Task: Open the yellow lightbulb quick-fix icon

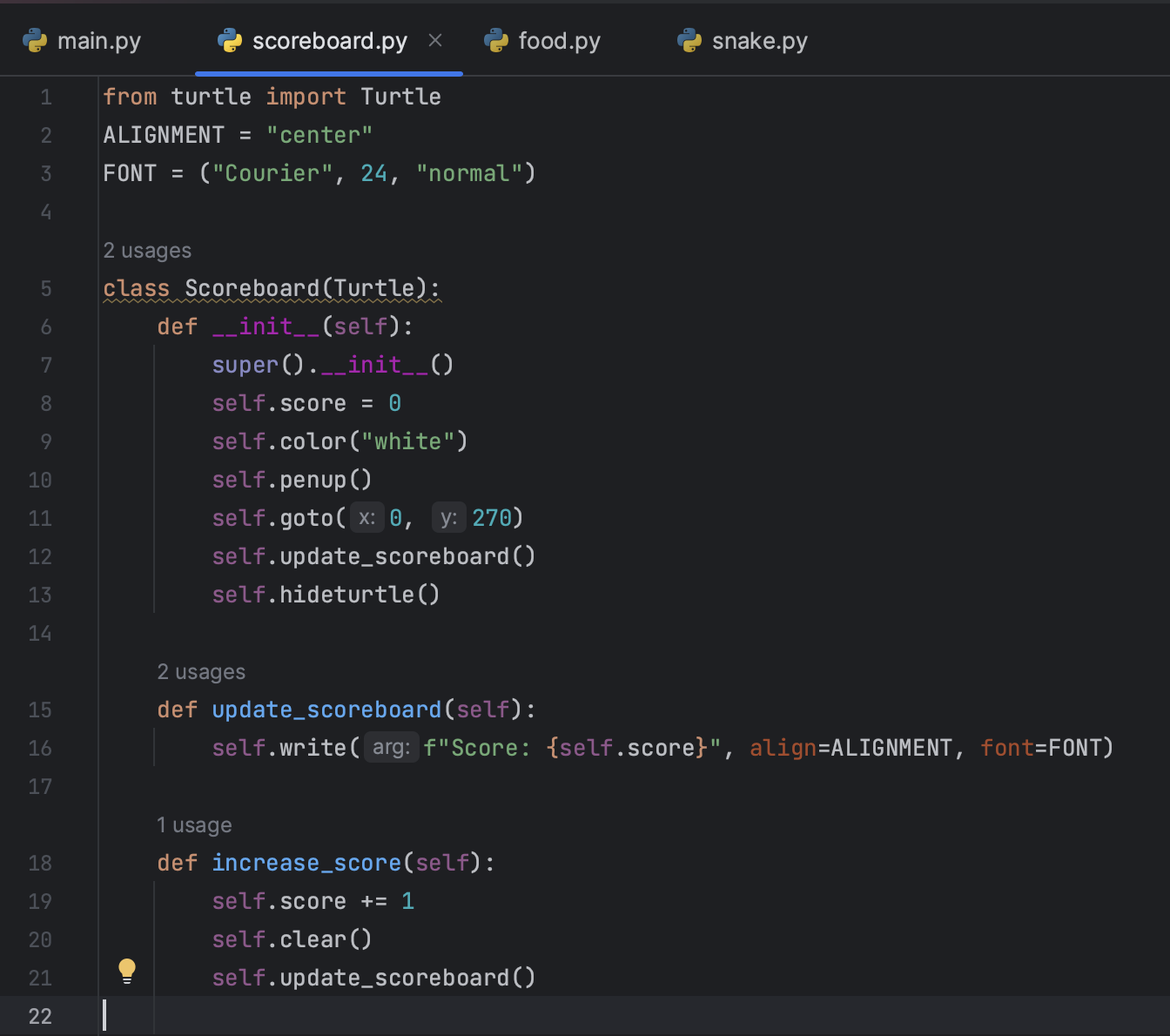Action: [x=127, y=971]
